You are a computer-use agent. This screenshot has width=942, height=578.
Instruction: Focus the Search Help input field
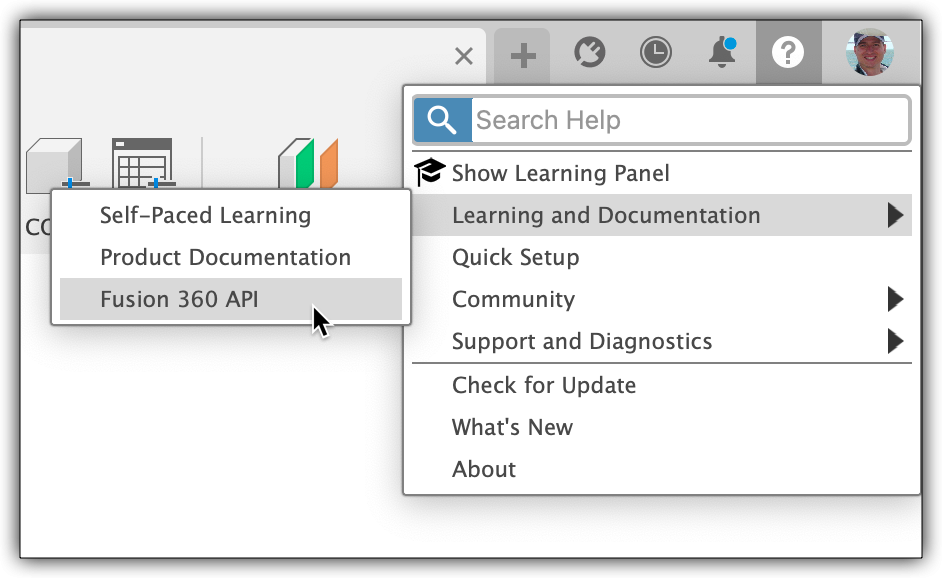pyautogui.click(x=688, y=120)
